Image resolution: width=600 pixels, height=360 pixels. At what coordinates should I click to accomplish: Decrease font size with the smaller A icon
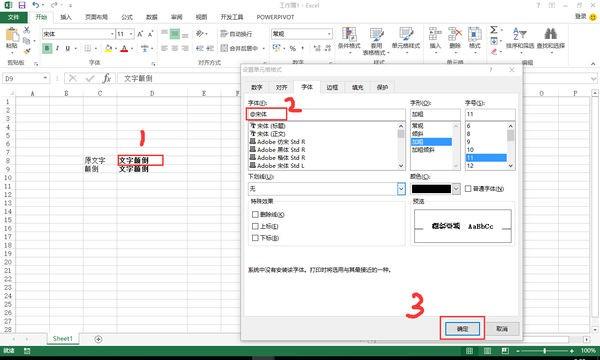tap(150, 34)
